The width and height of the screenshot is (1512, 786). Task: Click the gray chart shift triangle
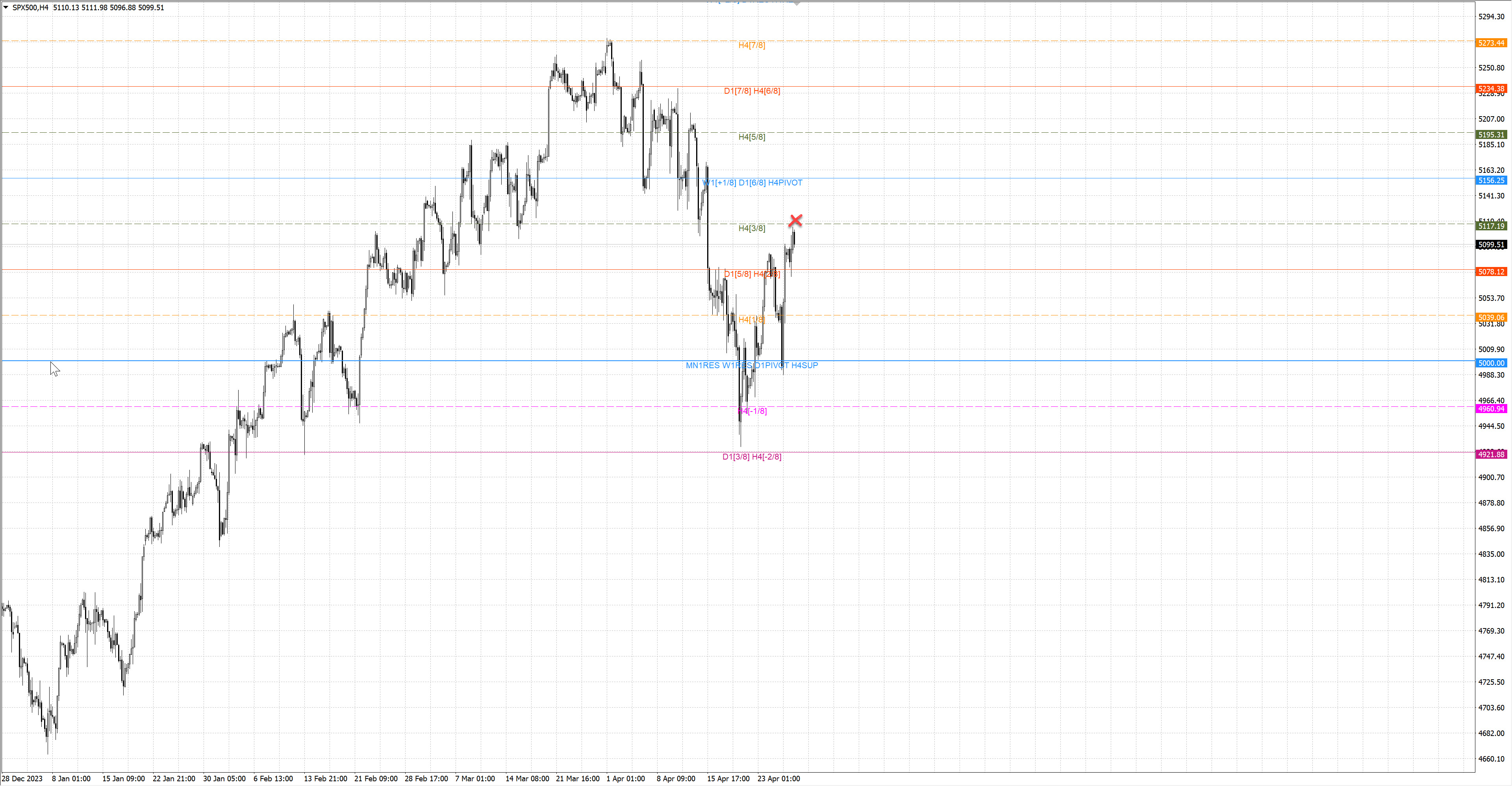click(x=797, y=4)
